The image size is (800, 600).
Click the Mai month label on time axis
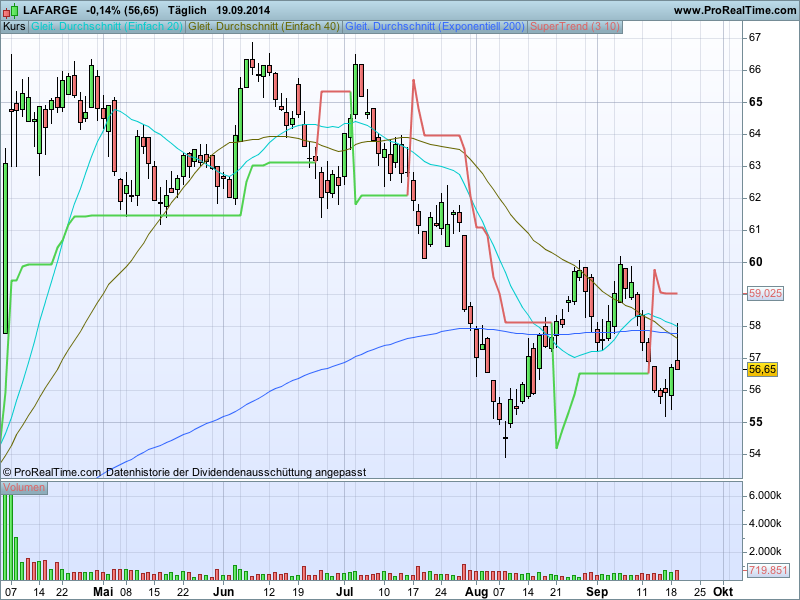pos(103,592)
